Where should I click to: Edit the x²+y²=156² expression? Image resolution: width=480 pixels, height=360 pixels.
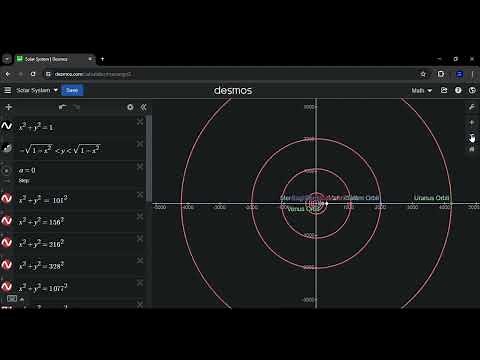click(41, 221)
